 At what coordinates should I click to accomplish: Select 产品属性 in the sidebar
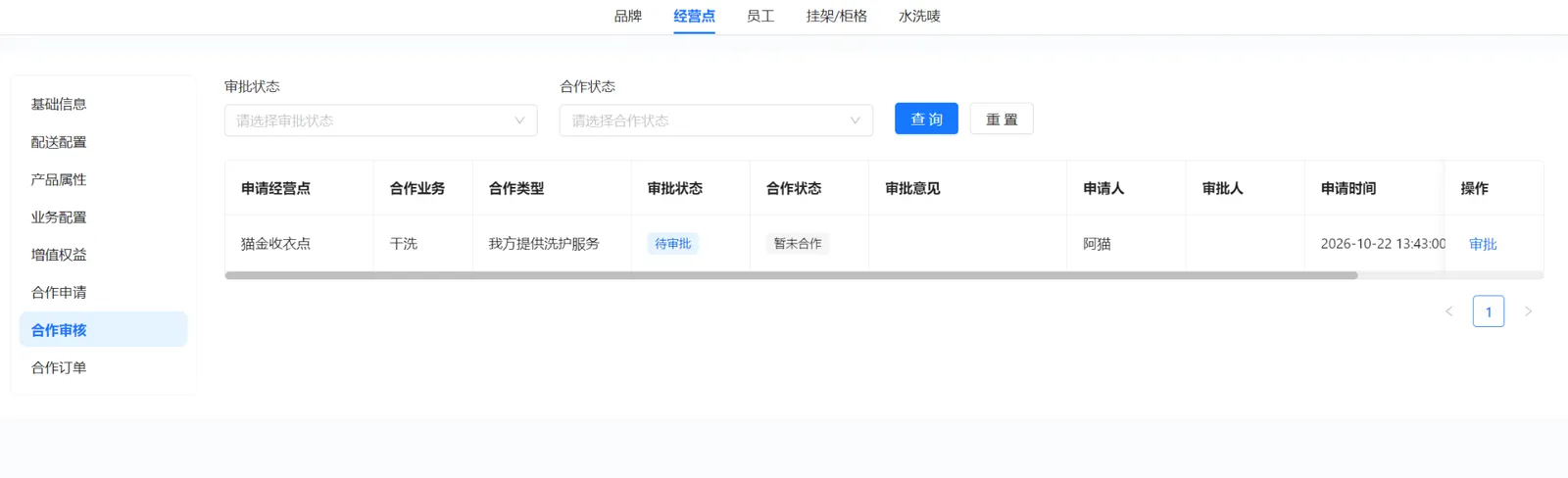(103, 179)
